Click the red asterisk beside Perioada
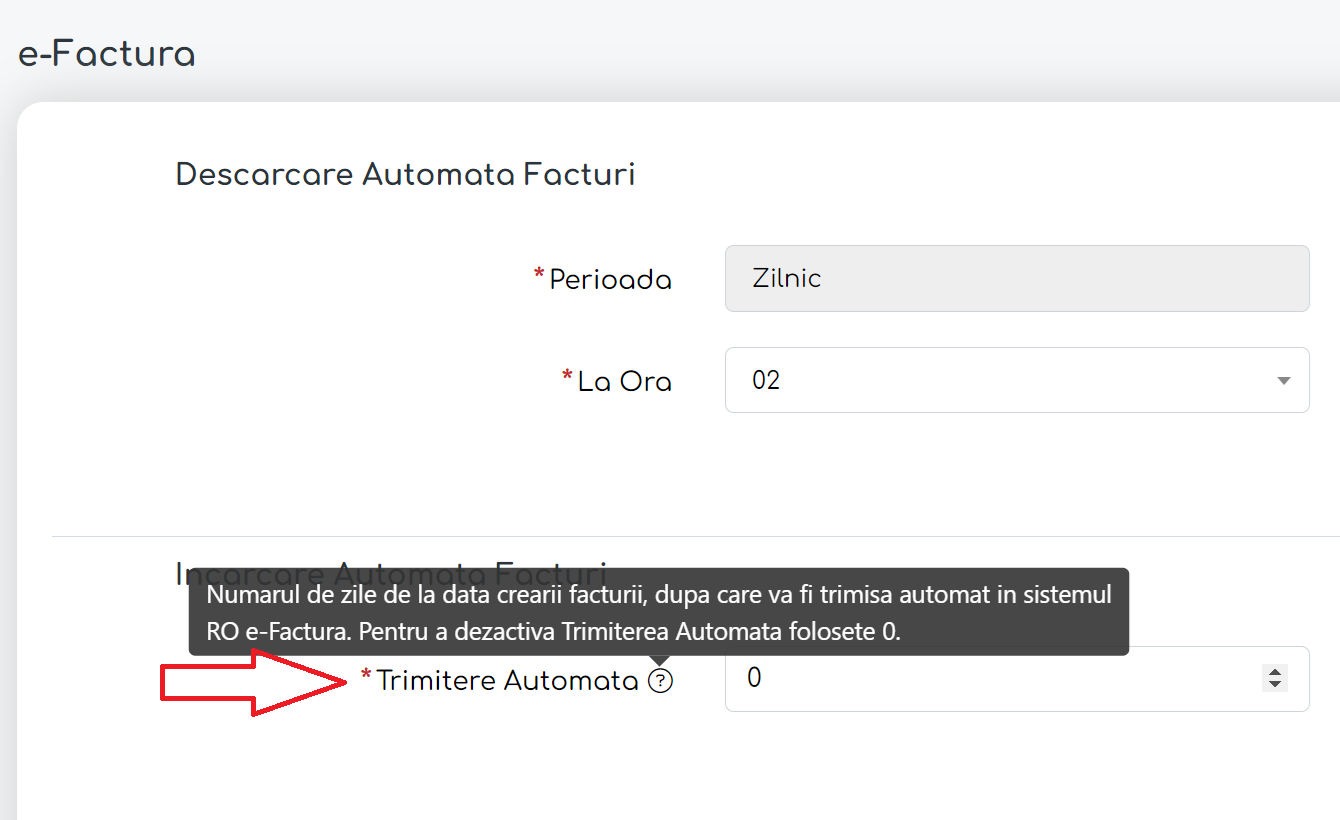 pos(540,275)
